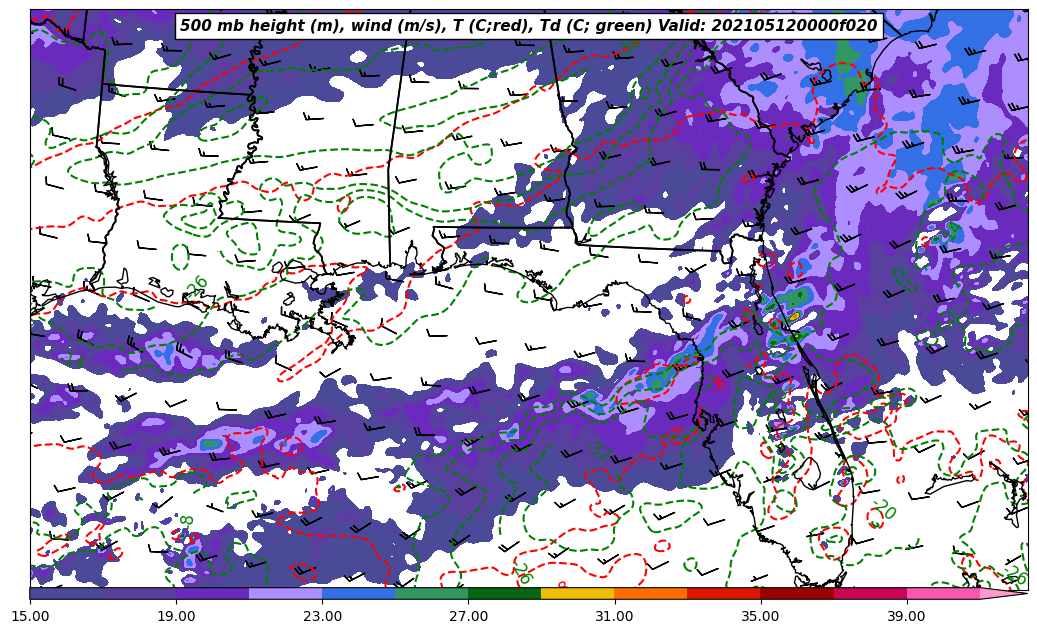
Task: Click the sea-green segment of the colorbar
Action: (432, 593)
